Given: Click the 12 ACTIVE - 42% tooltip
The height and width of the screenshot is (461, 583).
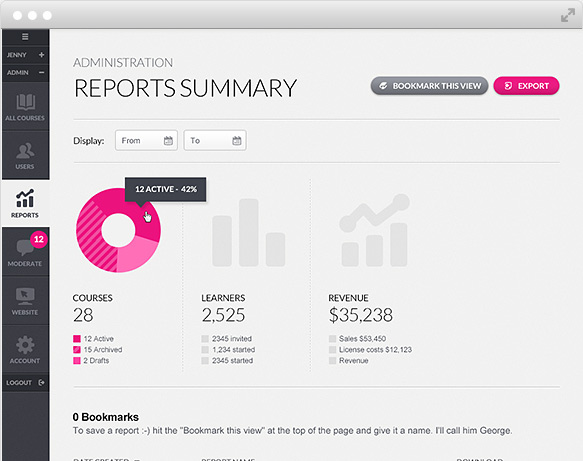Looking at the screenshot, I should (x=165, y=189).
